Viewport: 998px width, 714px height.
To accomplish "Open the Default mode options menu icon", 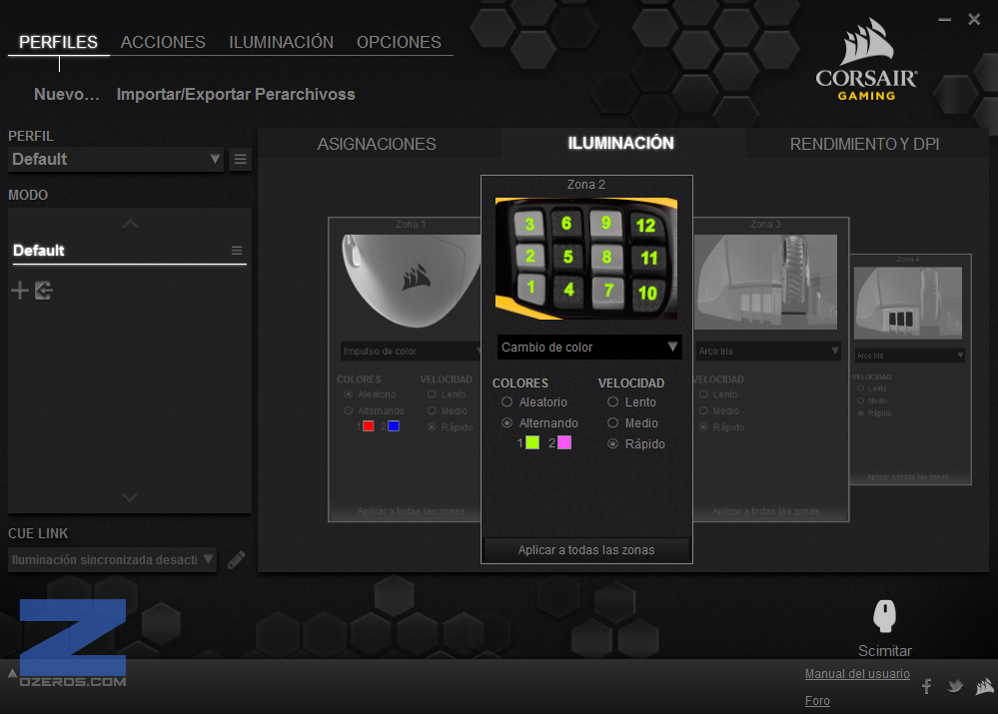I will click(237, 251).
